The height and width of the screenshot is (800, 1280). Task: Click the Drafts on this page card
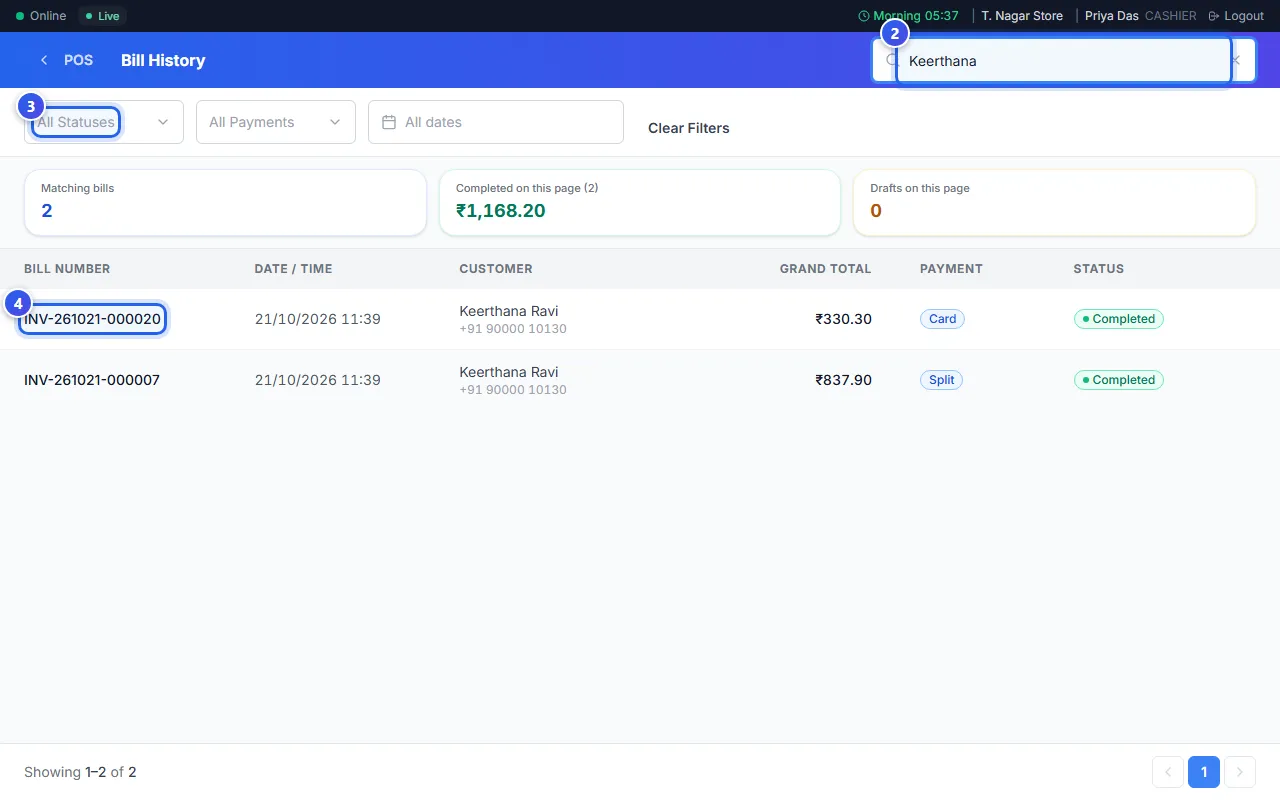click(1054, 203)
